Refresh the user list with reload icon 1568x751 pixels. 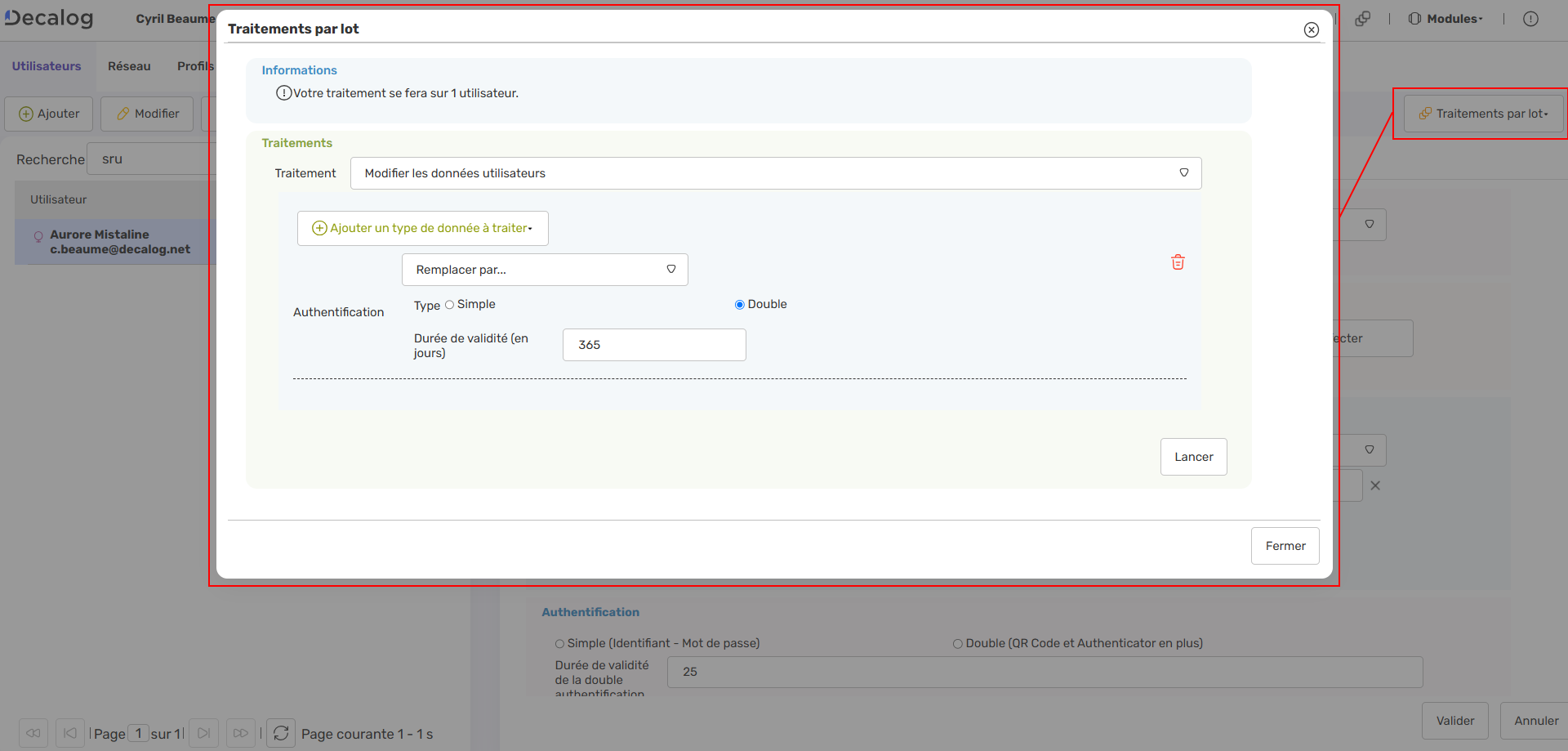pos(280,732)
